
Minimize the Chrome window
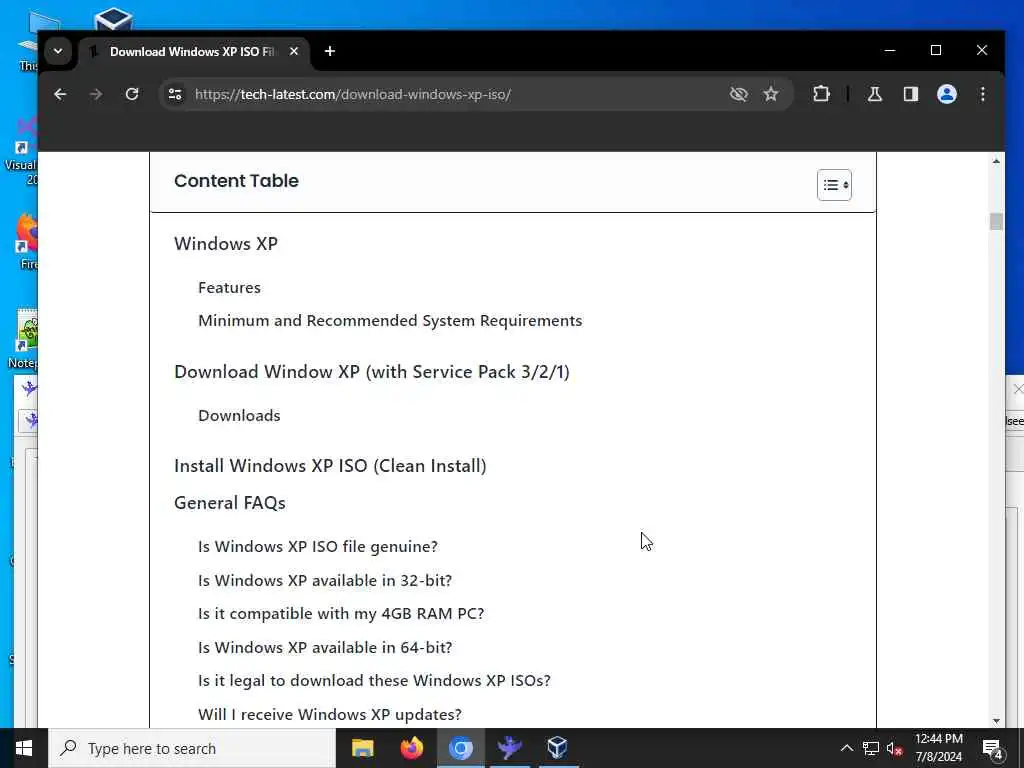coord(889,50)
